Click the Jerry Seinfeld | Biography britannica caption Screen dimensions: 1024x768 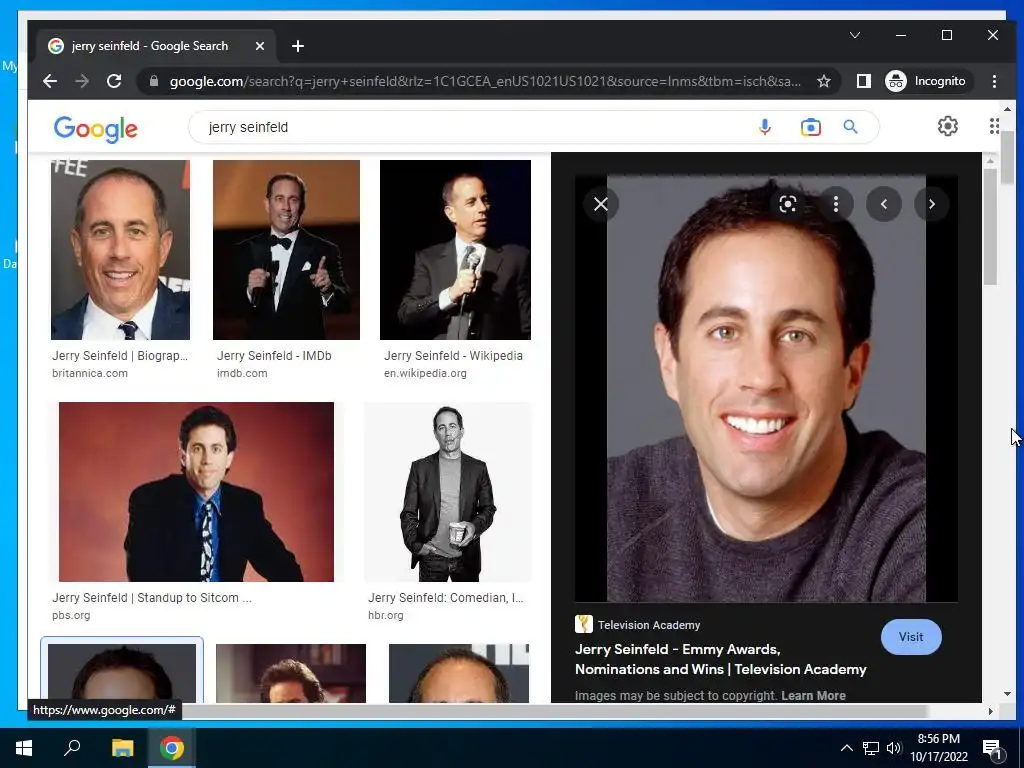(120, 356)
